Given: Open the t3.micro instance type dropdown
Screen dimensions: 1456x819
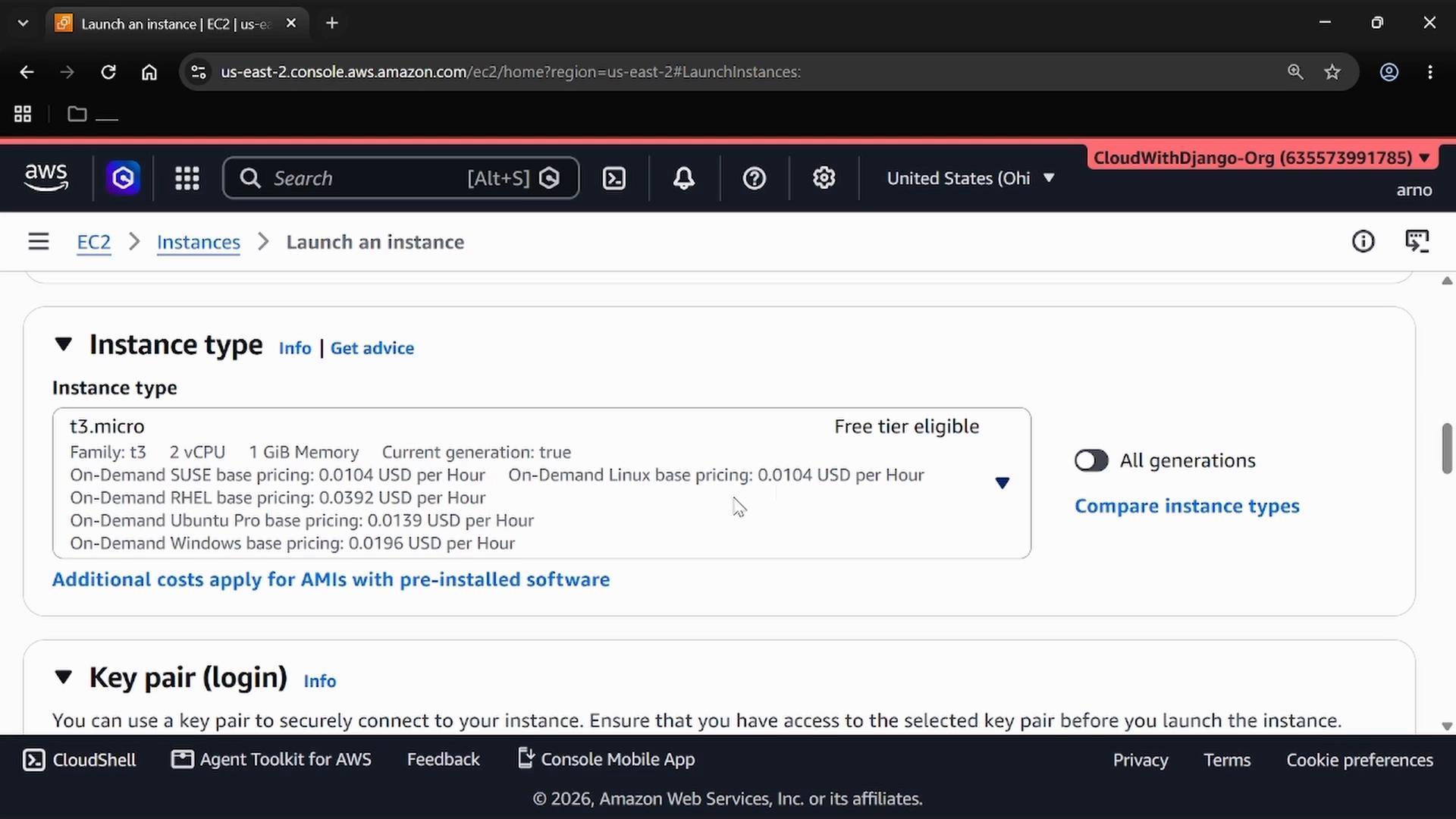Looking at the screenshot, I should pyautogui.click(x=541, y=483).
